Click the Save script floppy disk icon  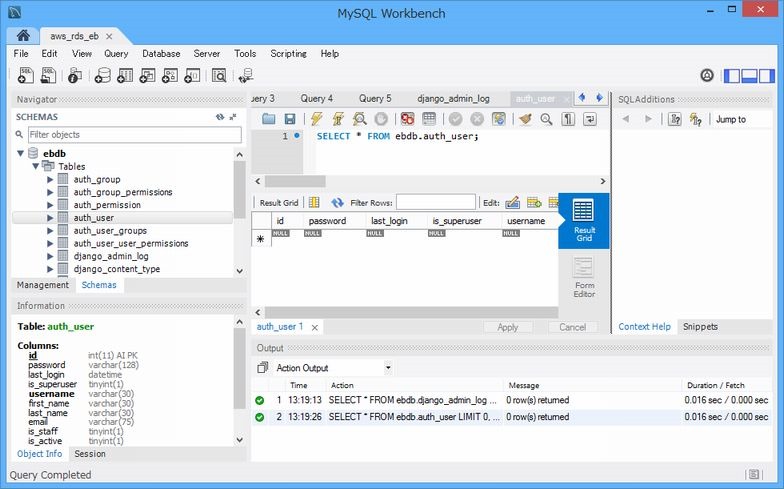(291, 119)
